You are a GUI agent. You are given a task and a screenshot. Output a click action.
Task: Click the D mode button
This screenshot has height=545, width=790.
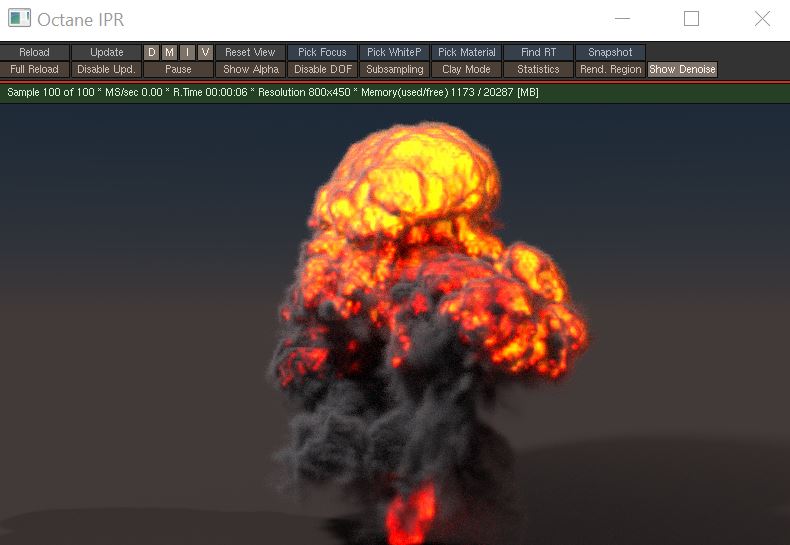point(152,52)
